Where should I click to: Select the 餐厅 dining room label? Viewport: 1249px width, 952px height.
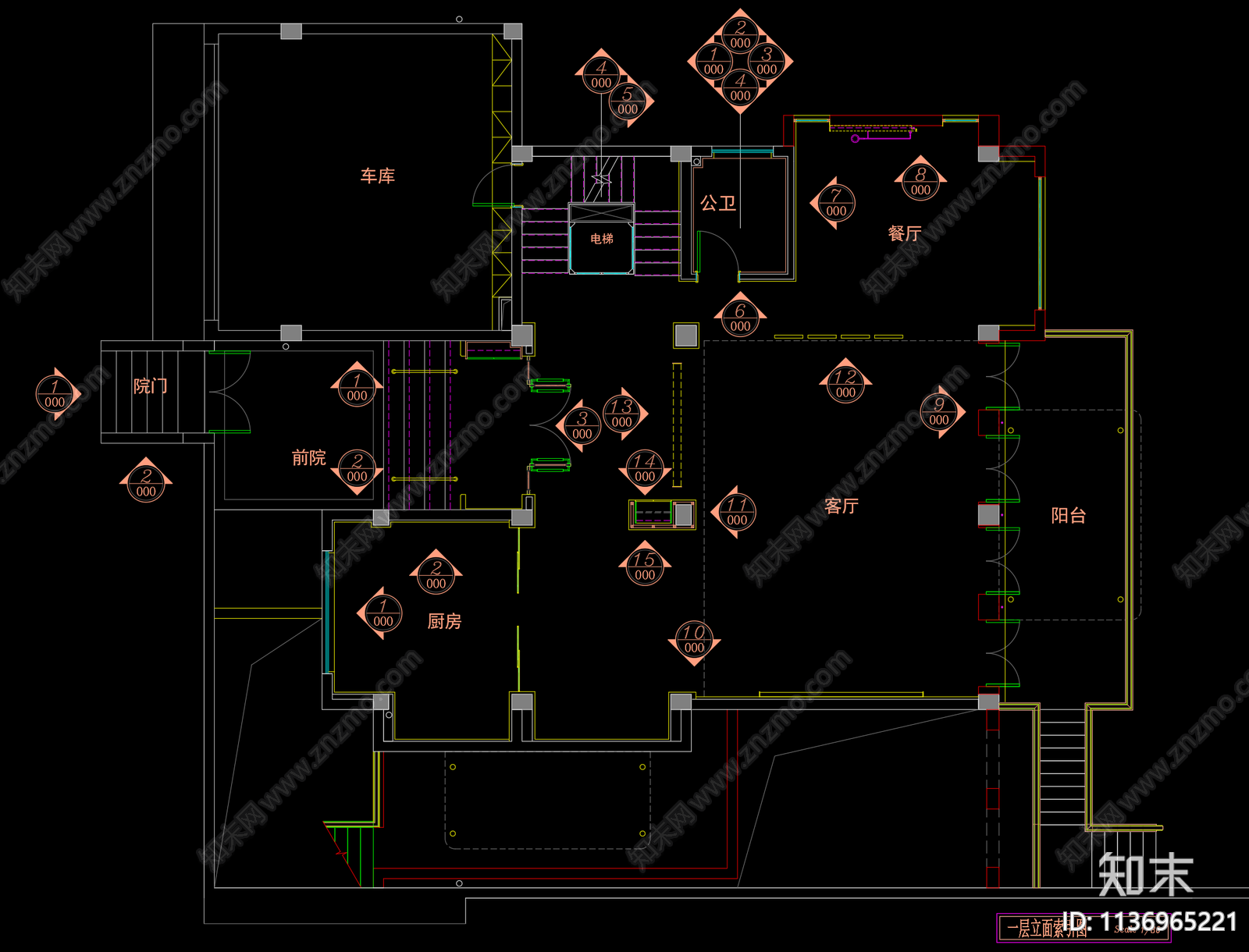pos(905,233)
